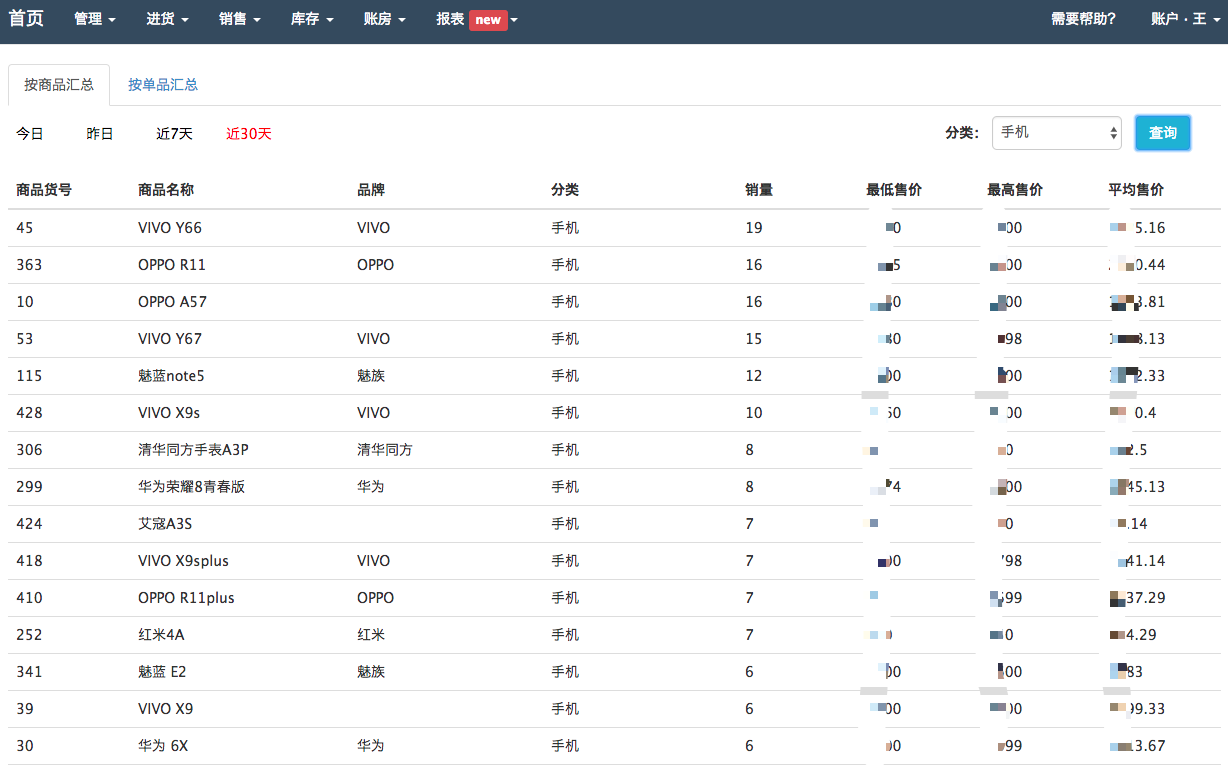Click the 销量 column header
This screenshot has height=765, width=1228.
pos(759,190)
